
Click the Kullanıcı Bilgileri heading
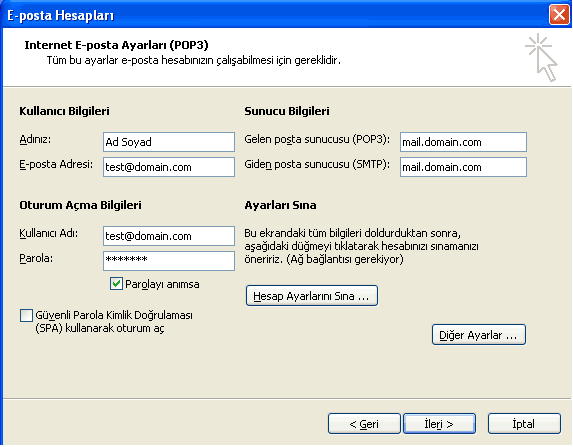[64, 111]
